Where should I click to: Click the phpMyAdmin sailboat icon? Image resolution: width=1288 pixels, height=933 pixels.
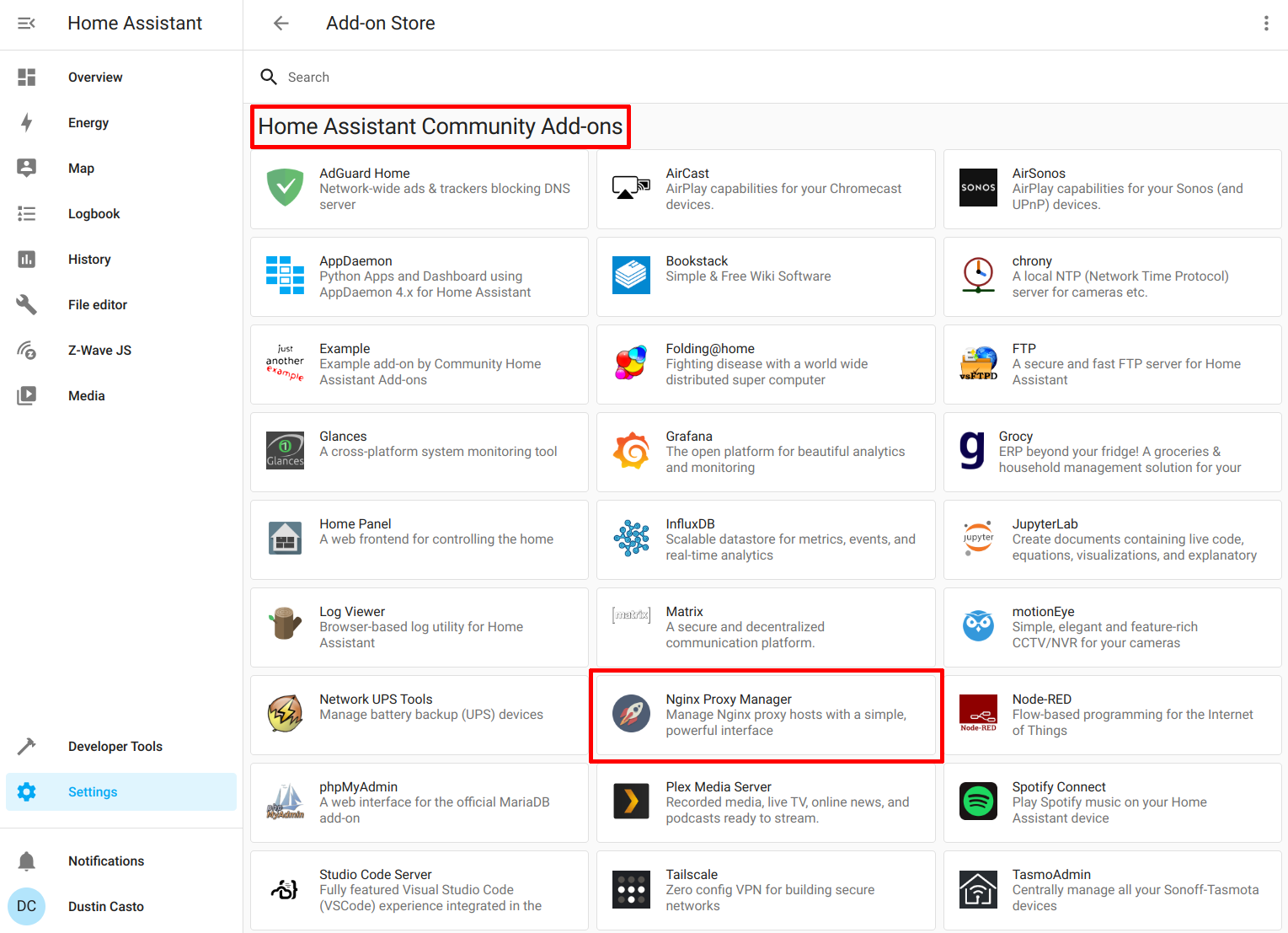click(286, 802)
